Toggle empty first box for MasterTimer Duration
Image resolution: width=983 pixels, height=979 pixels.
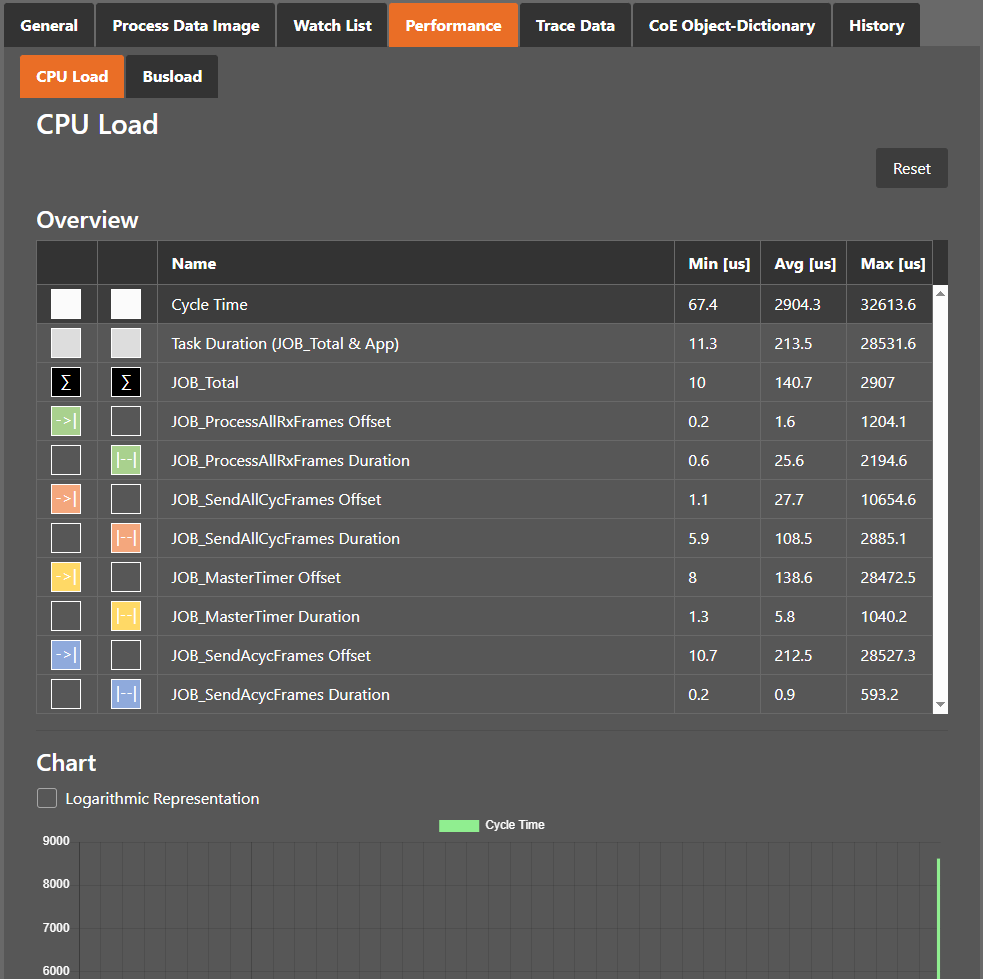[x=66, y=616]
